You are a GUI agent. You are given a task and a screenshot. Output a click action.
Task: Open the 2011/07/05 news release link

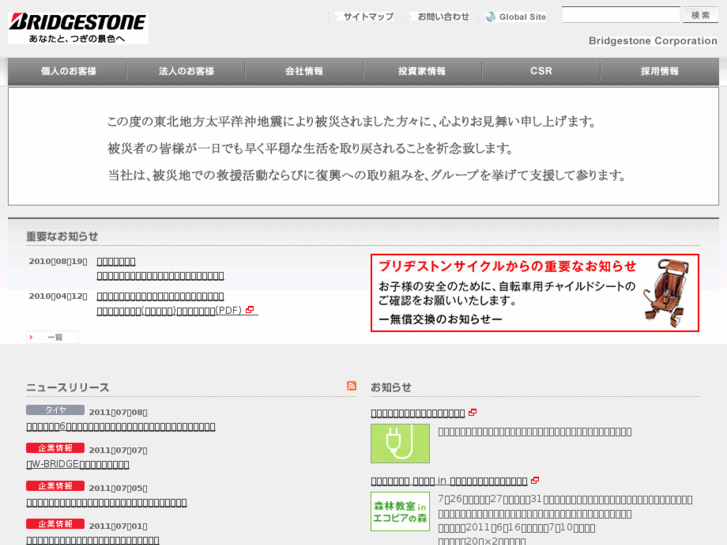tap(107, 502)
